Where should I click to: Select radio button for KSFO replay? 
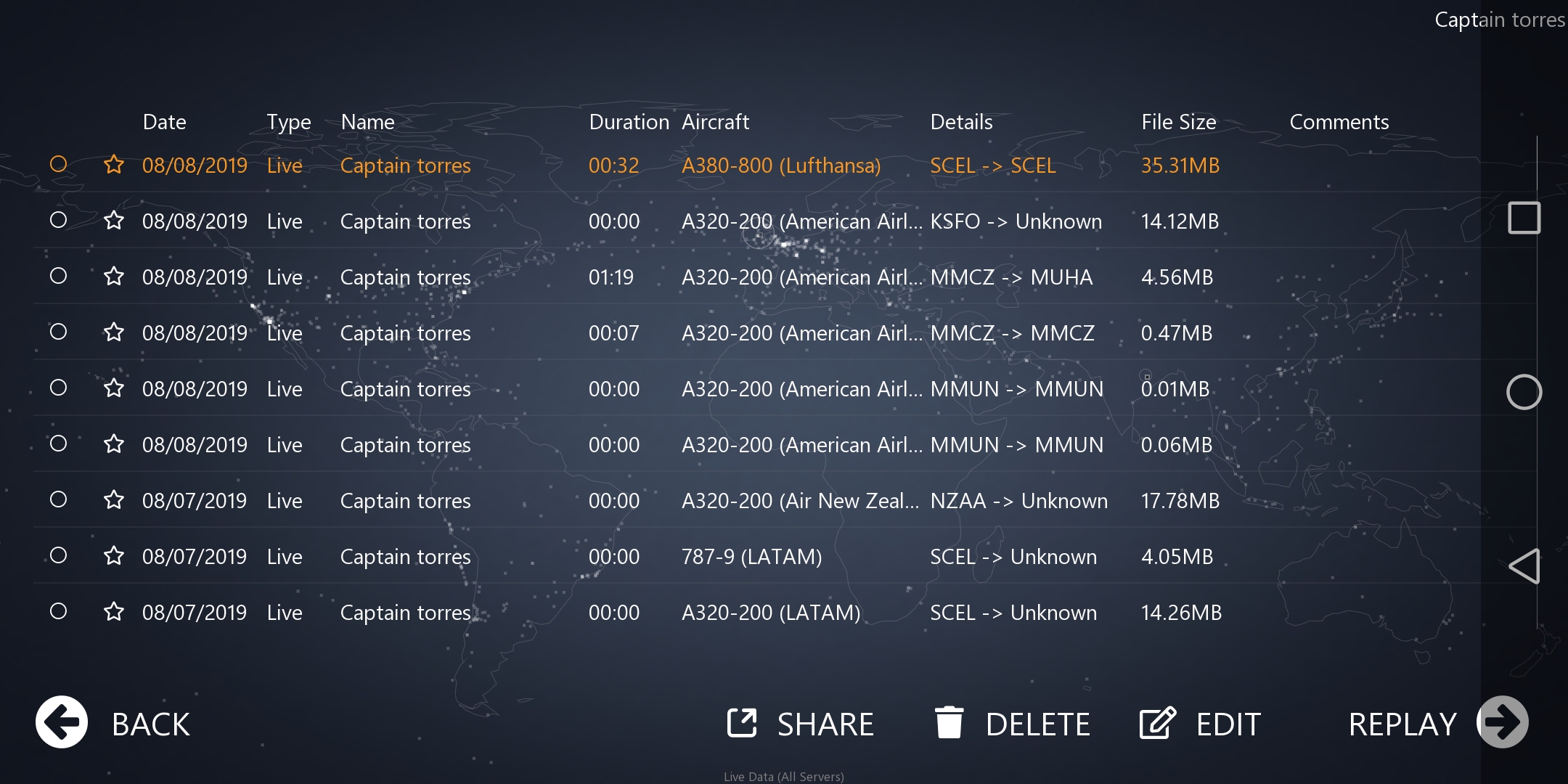[59, 220]
